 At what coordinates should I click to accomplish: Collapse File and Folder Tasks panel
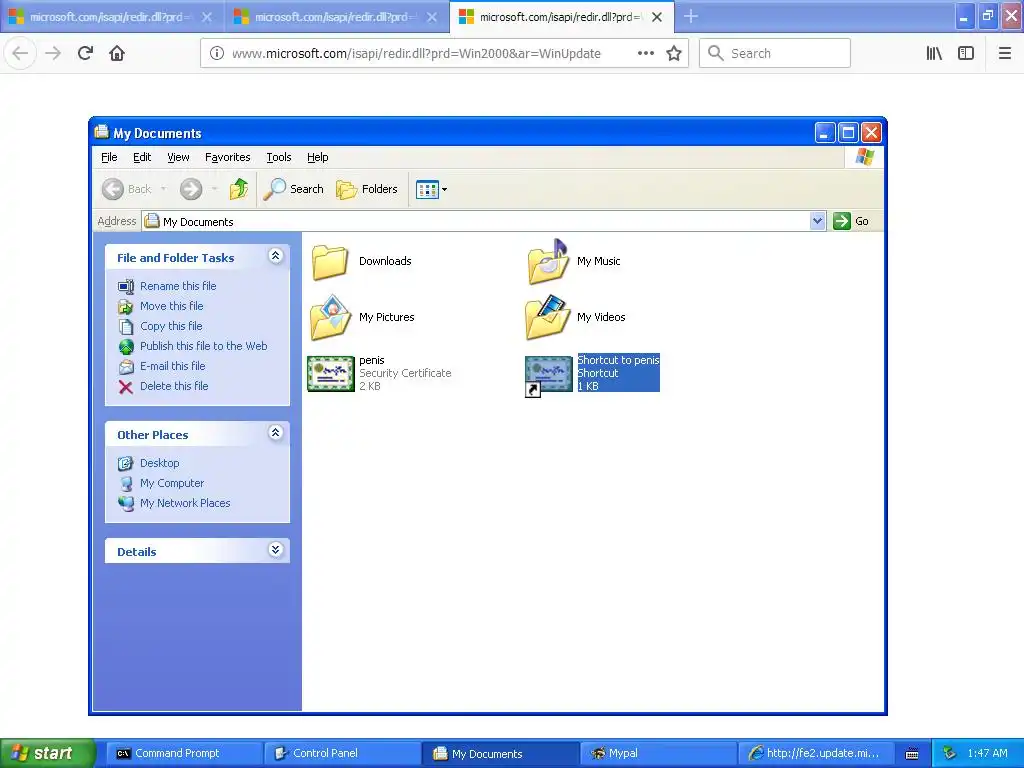(x=276, y=256)
